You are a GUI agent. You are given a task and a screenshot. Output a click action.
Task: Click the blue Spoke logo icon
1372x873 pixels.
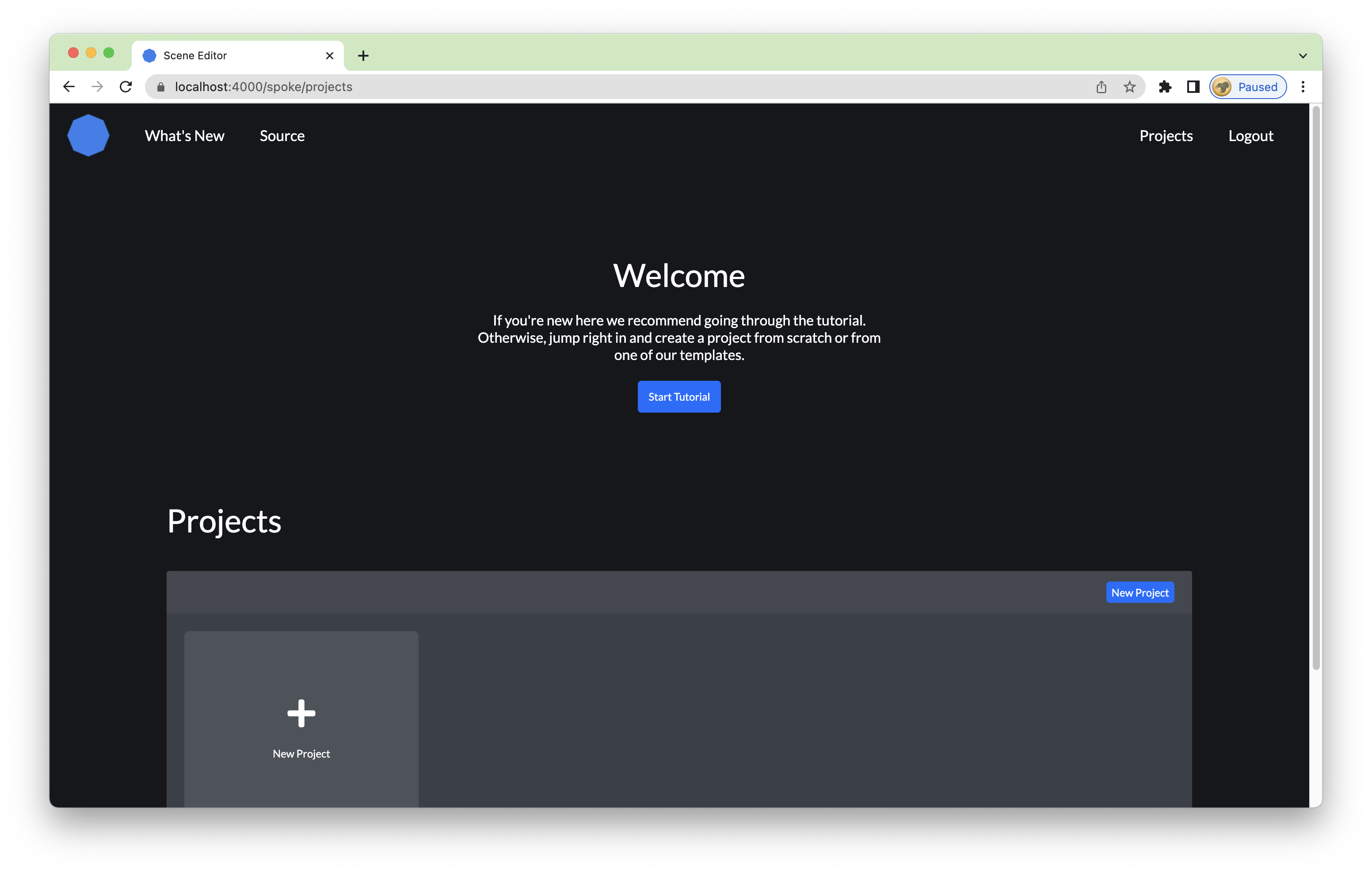tap(88, 136)
